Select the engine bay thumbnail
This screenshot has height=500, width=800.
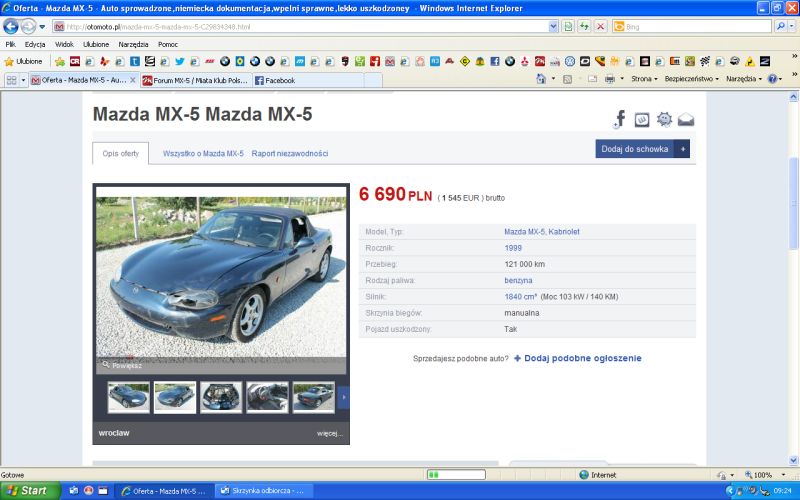click(x=221, y=397)
